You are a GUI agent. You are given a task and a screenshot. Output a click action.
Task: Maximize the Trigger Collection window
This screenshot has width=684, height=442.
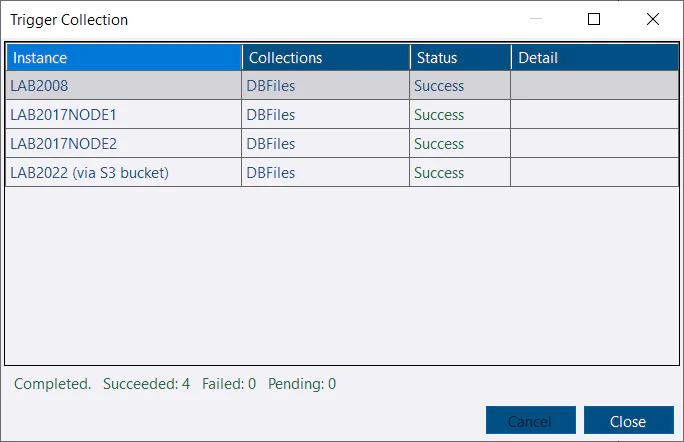(x=594, y=19)
